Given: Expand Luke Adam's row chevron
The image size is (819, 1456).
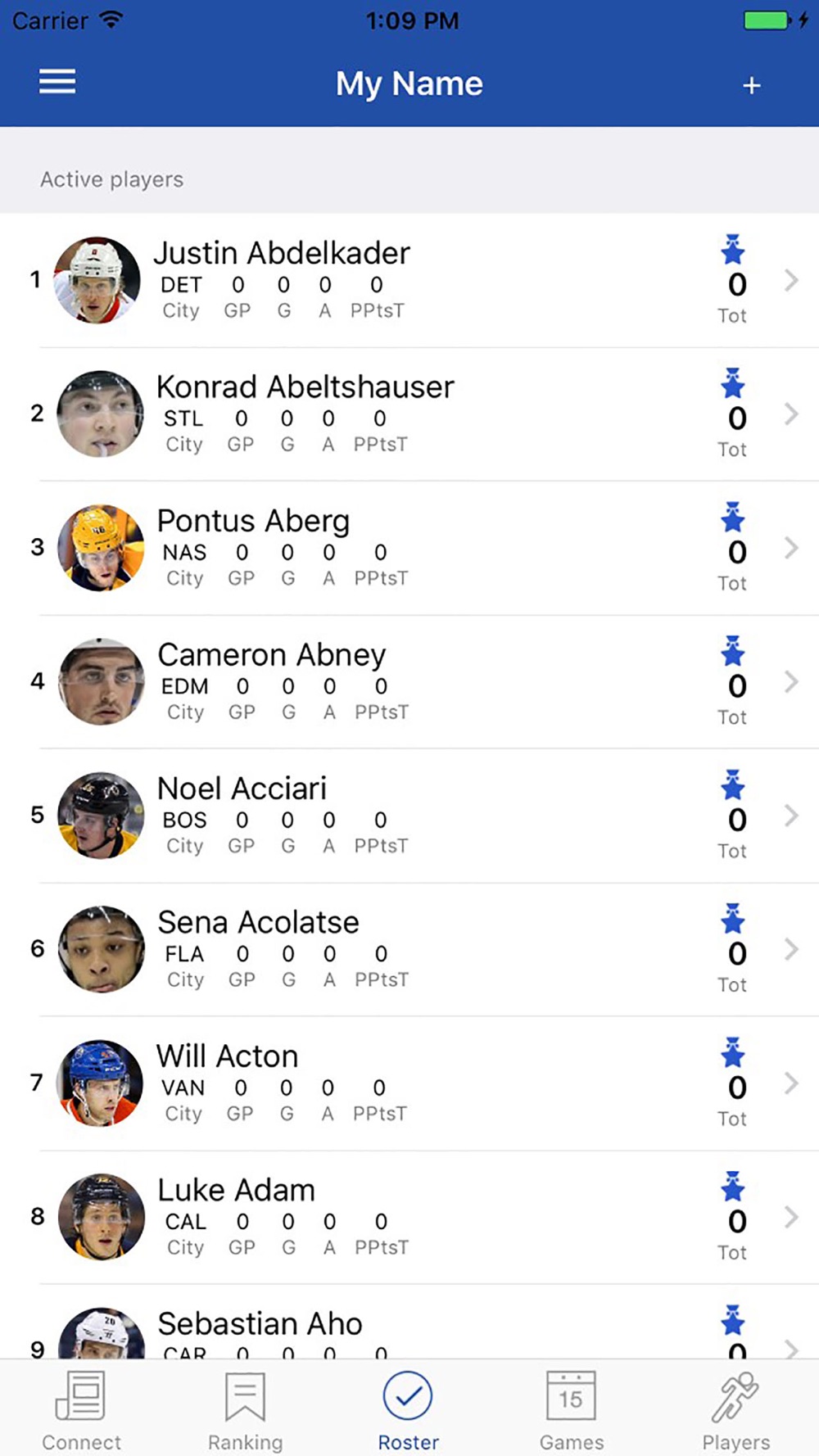Looking at the screenshot, I should [x=790, y=1217].
